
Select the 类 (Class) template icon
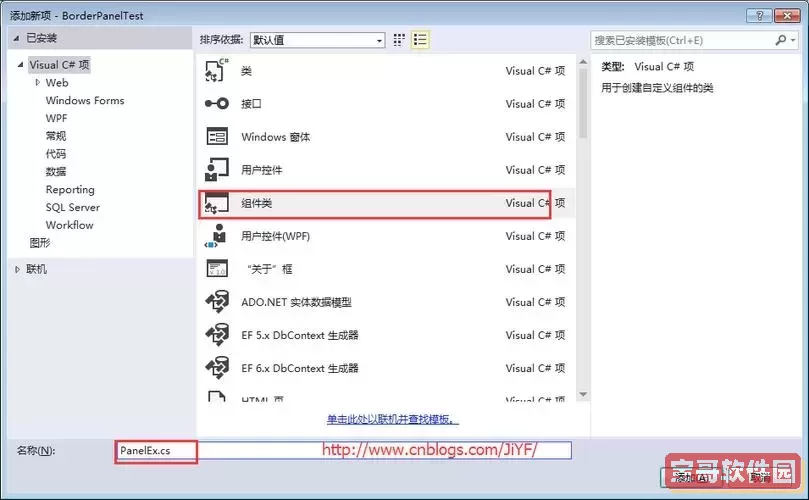coord(216,70)
